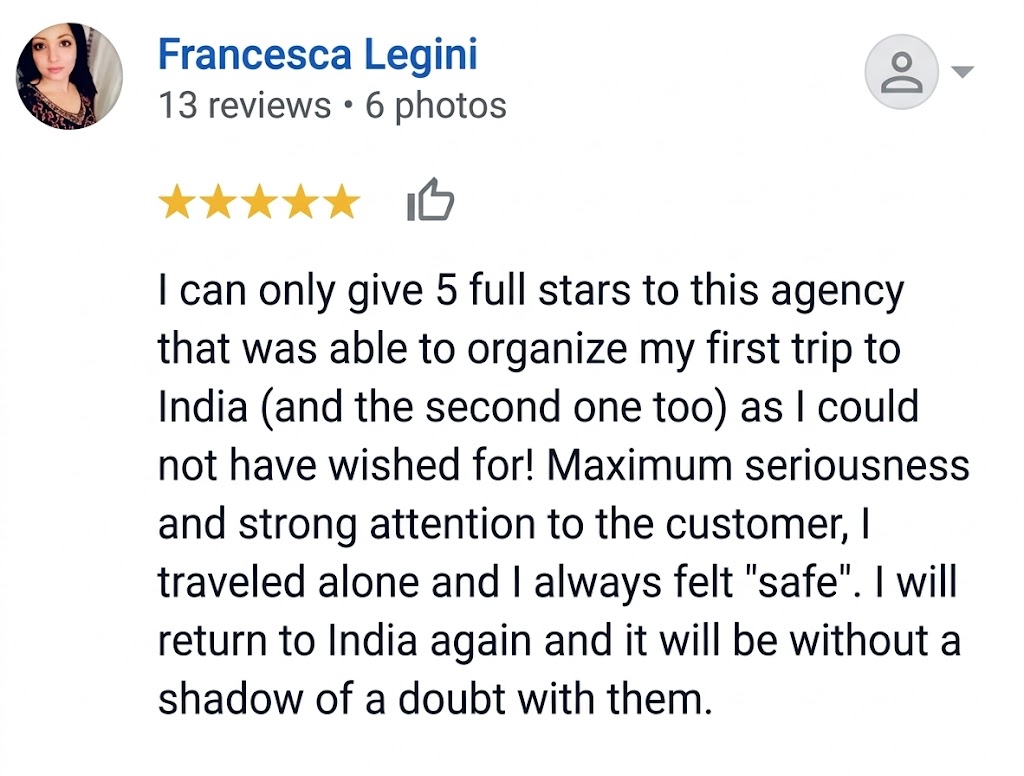The image size is (1024, 776).
Task: Open Francesca Legini's profile name link
Action: (317, 54)
